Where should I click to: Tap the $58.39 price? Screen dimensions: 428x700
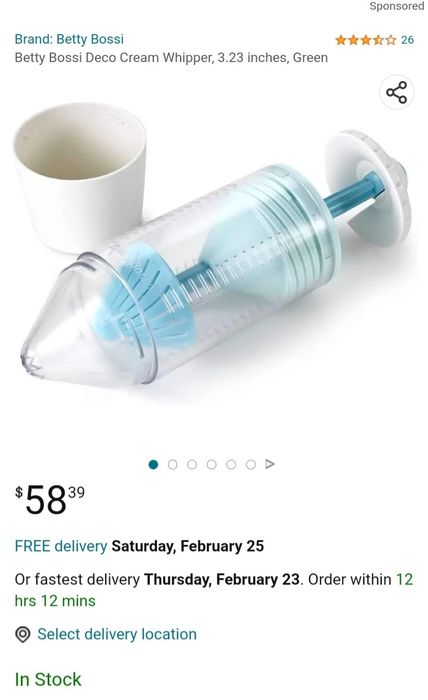click(x=50, y=500)
